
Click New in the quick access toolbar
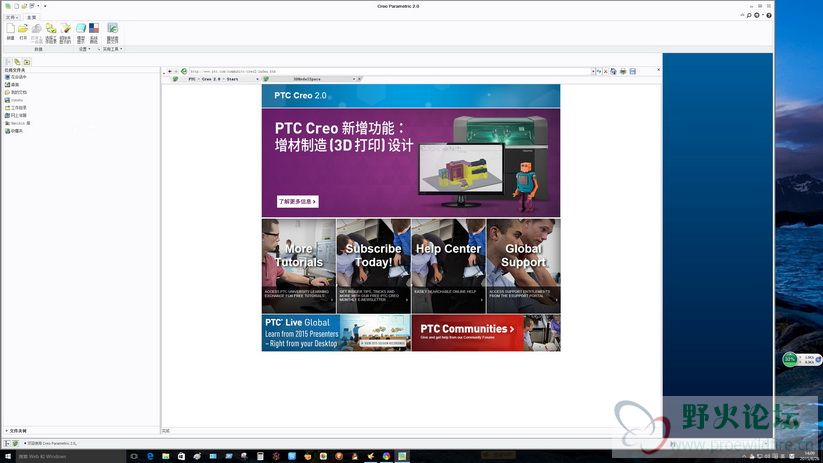click(16, 6)
